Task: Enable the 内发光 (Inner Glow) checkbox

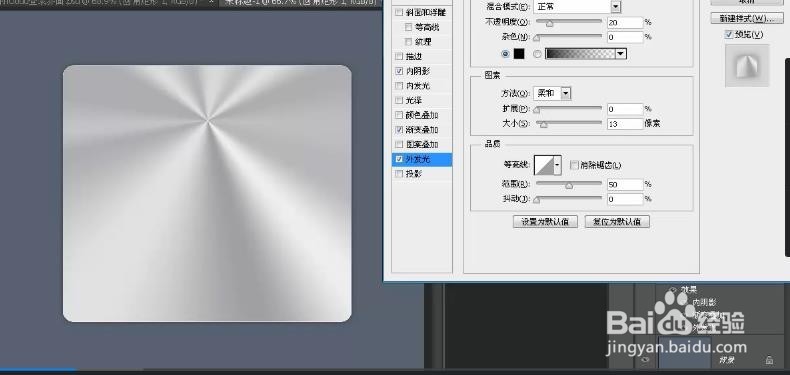Action: tap(399, 86)
